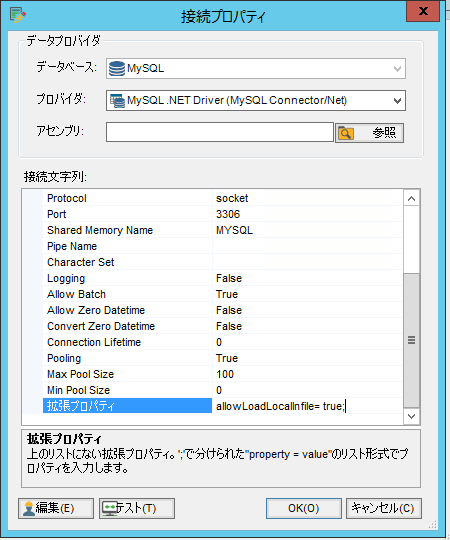The image size is (450, 540).
Task: Click the empty Pipe Name value cell
Action: pos(307,246)
